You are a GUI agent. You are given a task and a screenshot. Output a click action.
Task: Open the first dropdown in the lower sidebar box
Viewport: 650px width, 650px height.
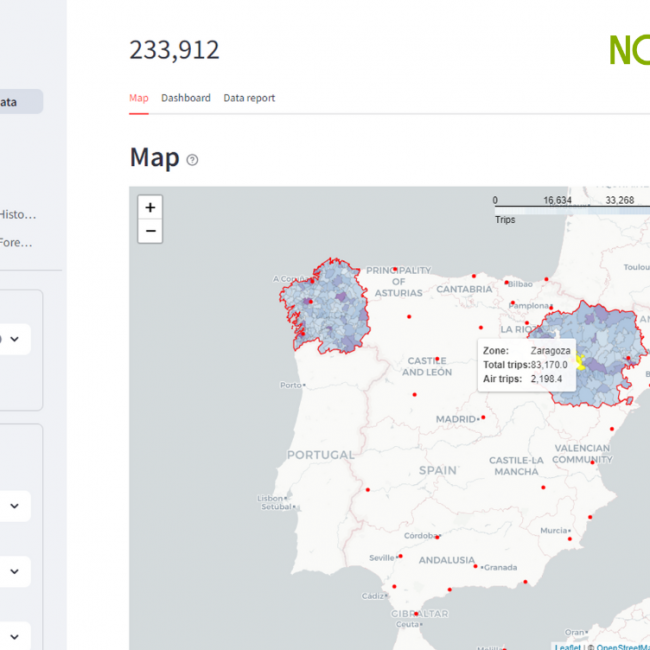click(14, 506)
